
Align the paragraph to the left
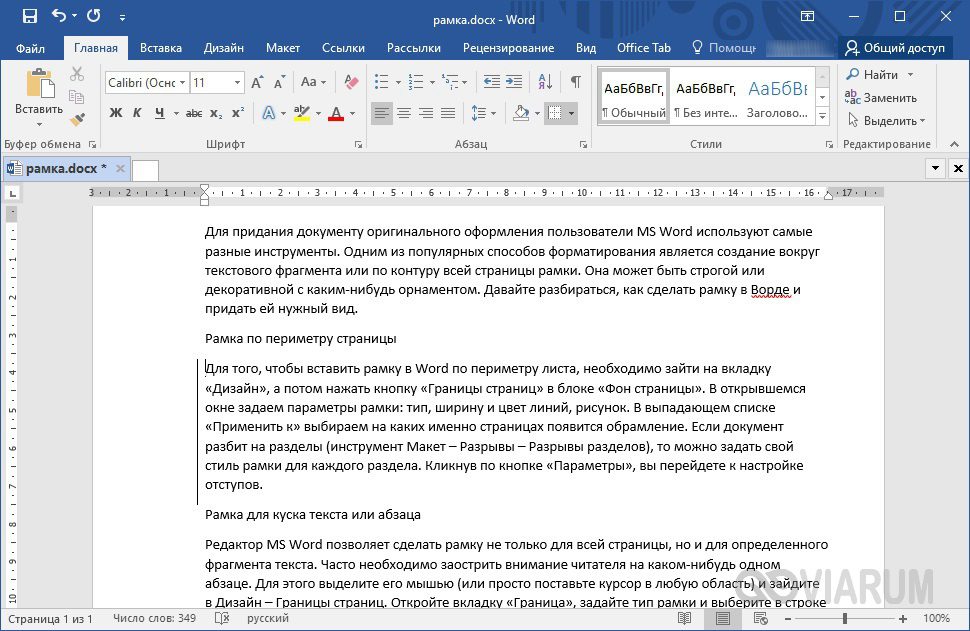pos(382,113)
